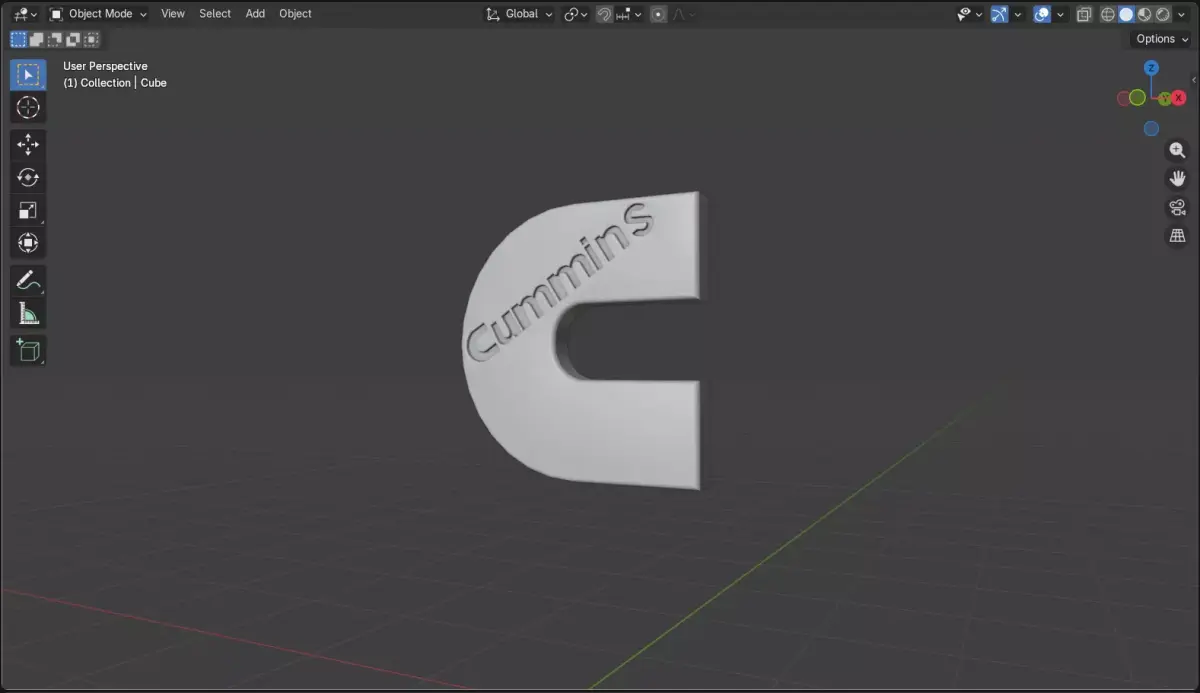Screen dimensions: 1200x693
Task: Expand viewport shading options arrow
Action: click(1181, 14)
